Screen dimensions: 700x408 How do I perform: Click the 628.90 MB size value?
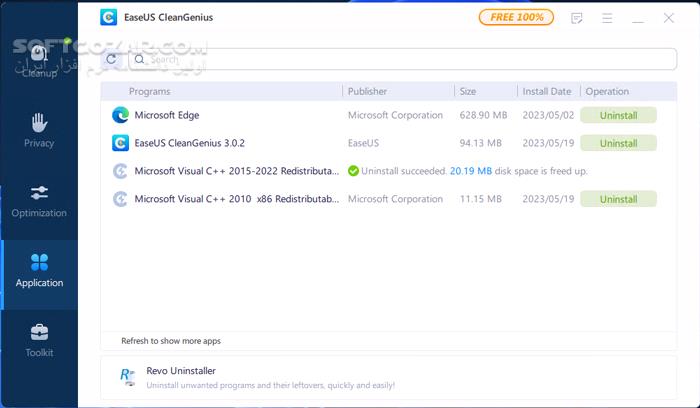coord(483,115)
